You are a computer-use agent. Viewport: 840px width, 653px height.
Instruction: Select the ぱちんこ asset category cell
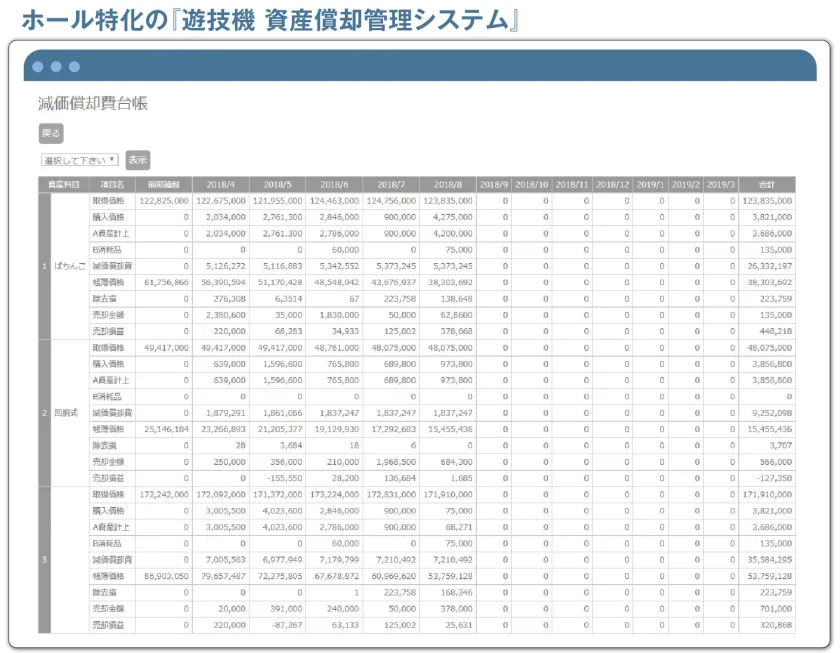coord(70,266)
